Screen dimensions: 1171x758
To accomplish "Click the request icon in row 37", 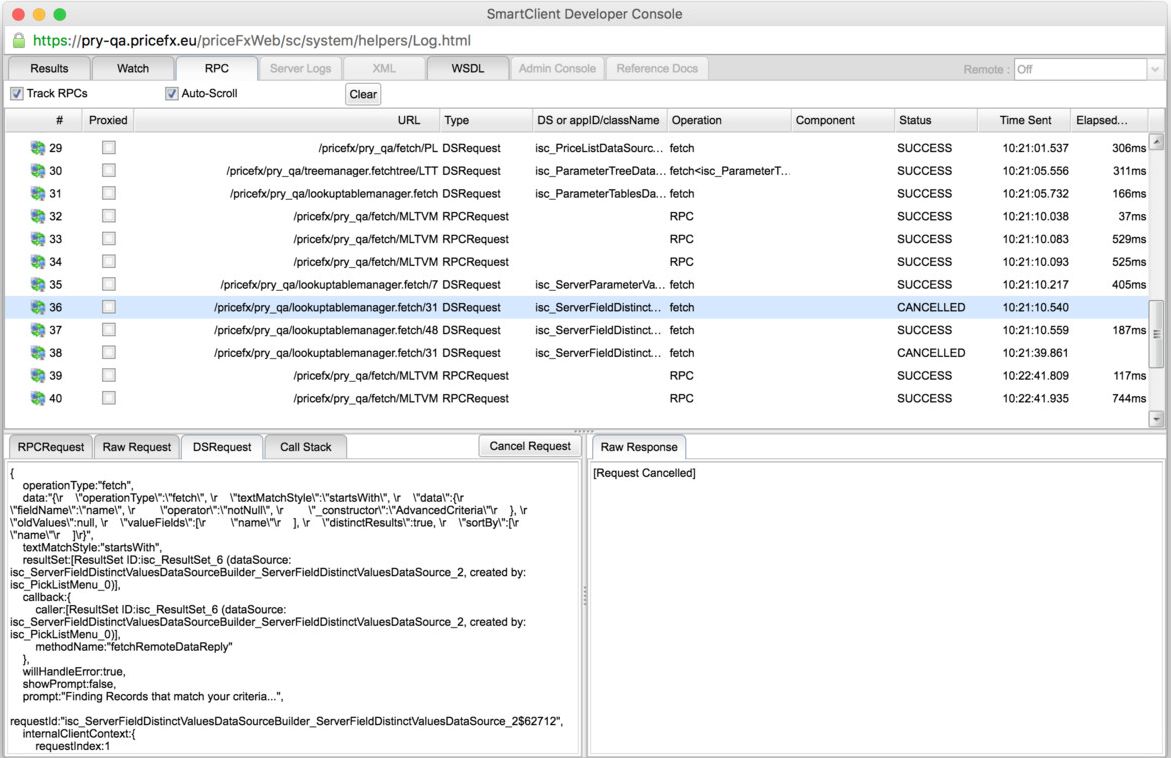I will 38,330.
